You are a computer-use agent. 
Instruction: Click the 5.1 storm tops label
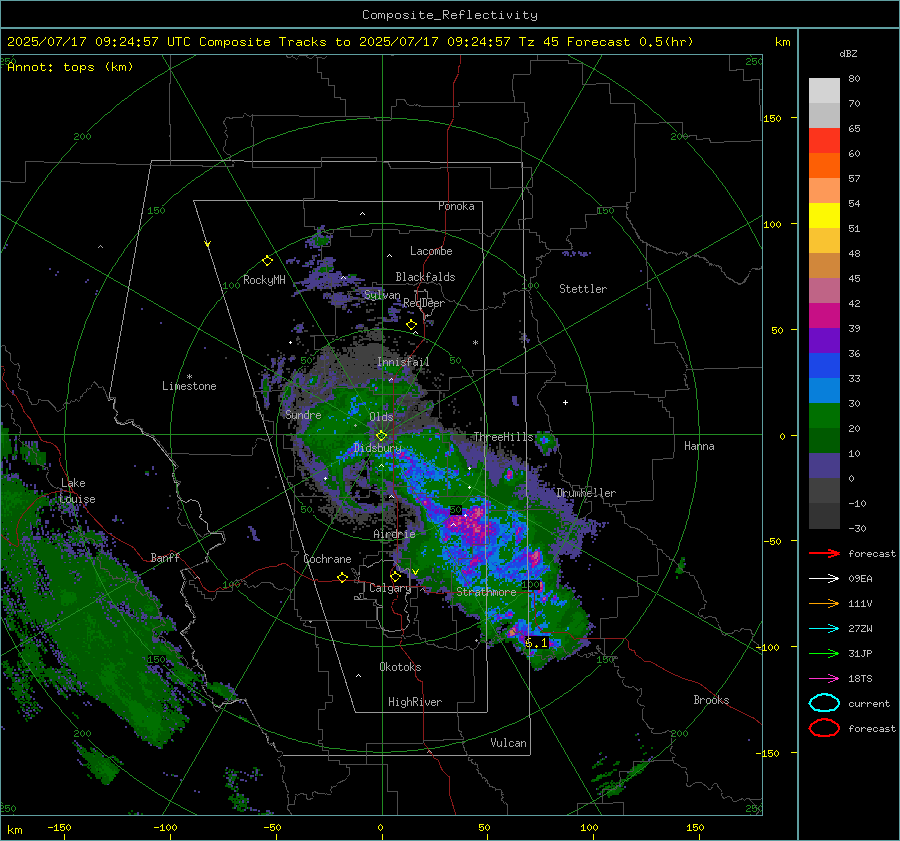[537, 643]
